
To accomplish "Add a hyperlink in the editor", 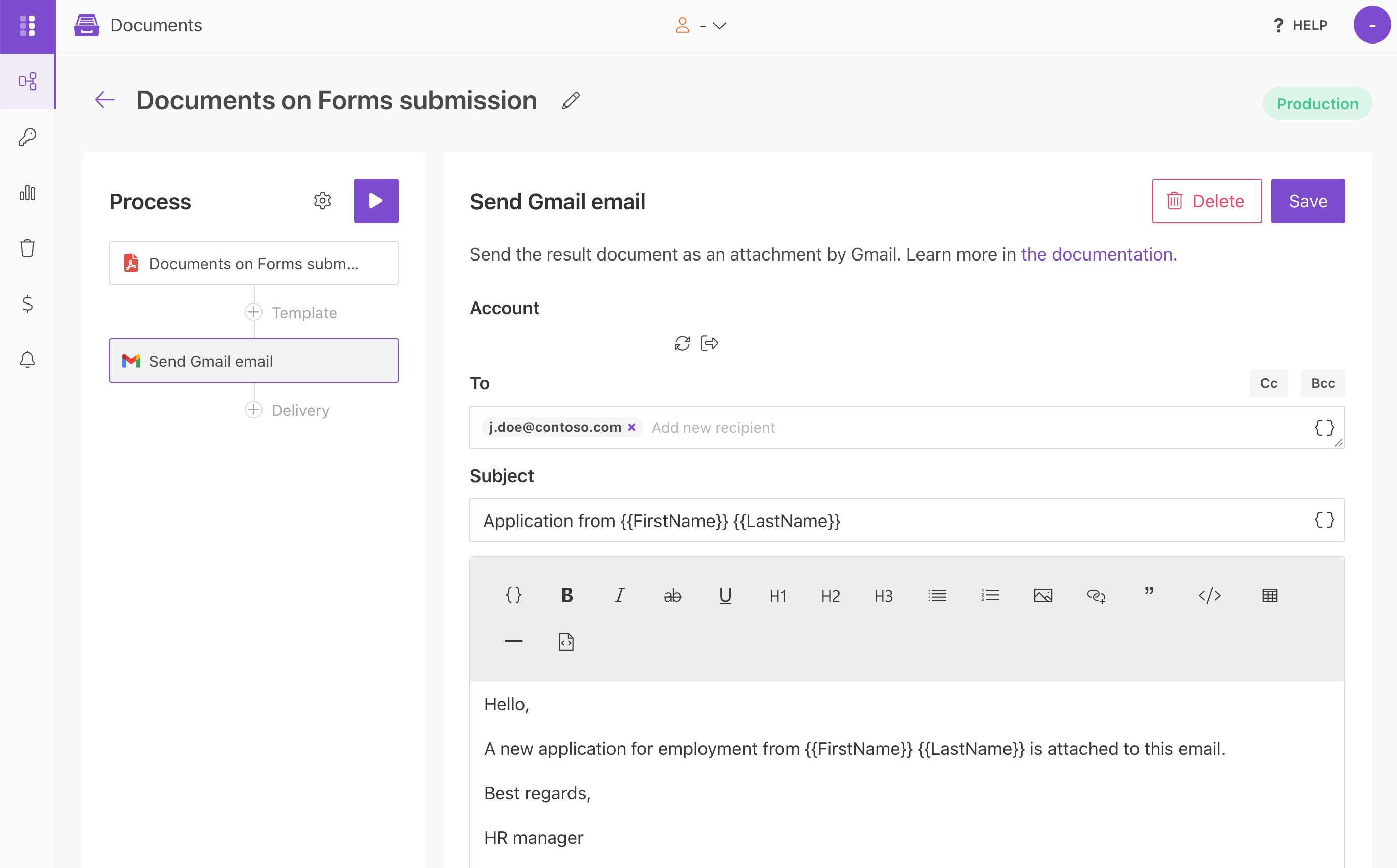I will [x=1096, y=596].
